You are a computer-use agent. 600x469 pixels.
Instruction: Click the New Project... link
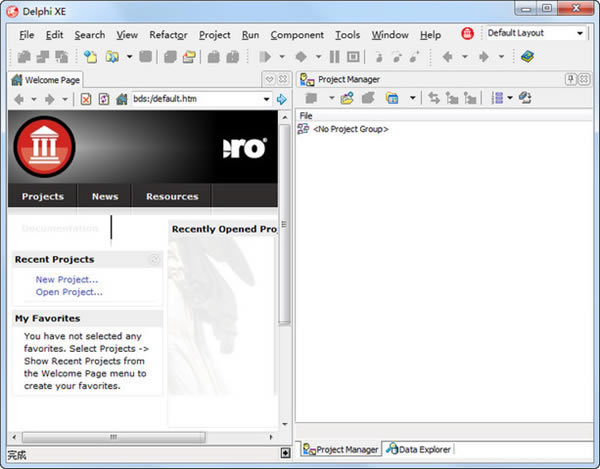point(67,280)
